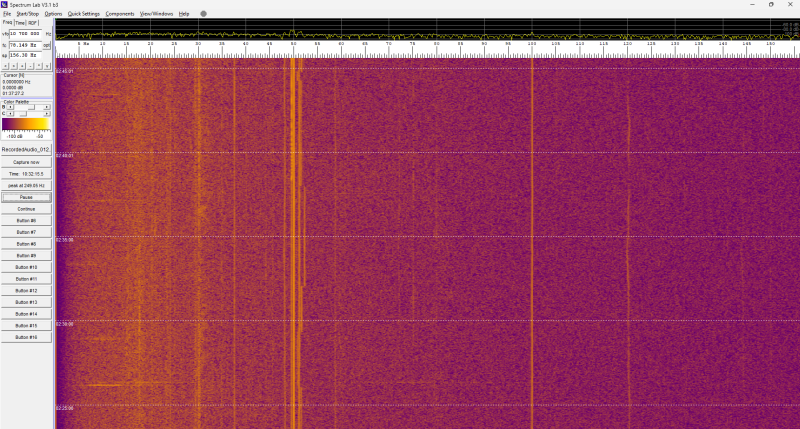Click the RecordedAudio_012 button
800x429 pixels.
[26, 149]
